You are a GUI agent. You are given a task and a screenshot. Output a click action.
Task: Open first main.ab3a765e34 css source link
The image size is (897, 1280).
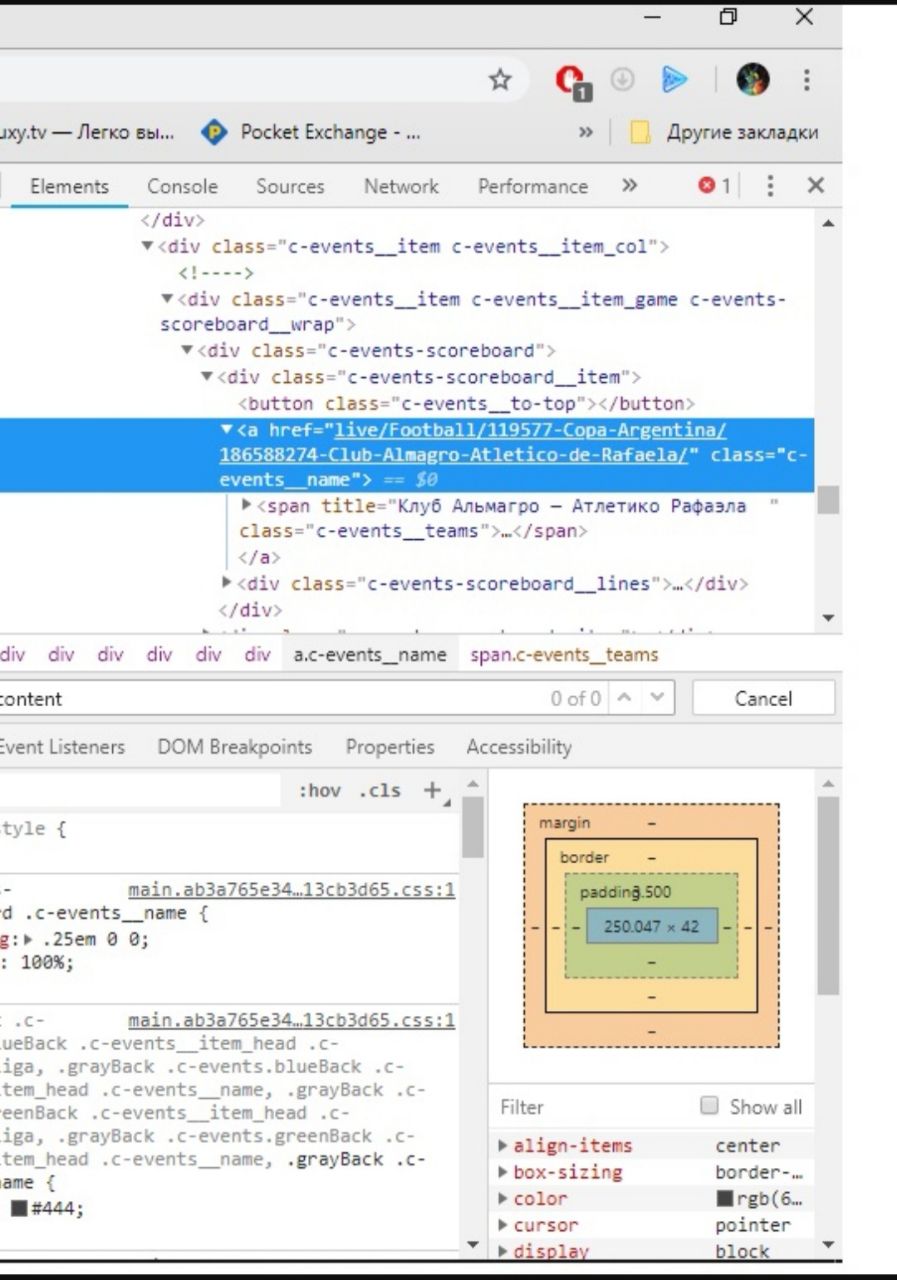coord(292,890)
